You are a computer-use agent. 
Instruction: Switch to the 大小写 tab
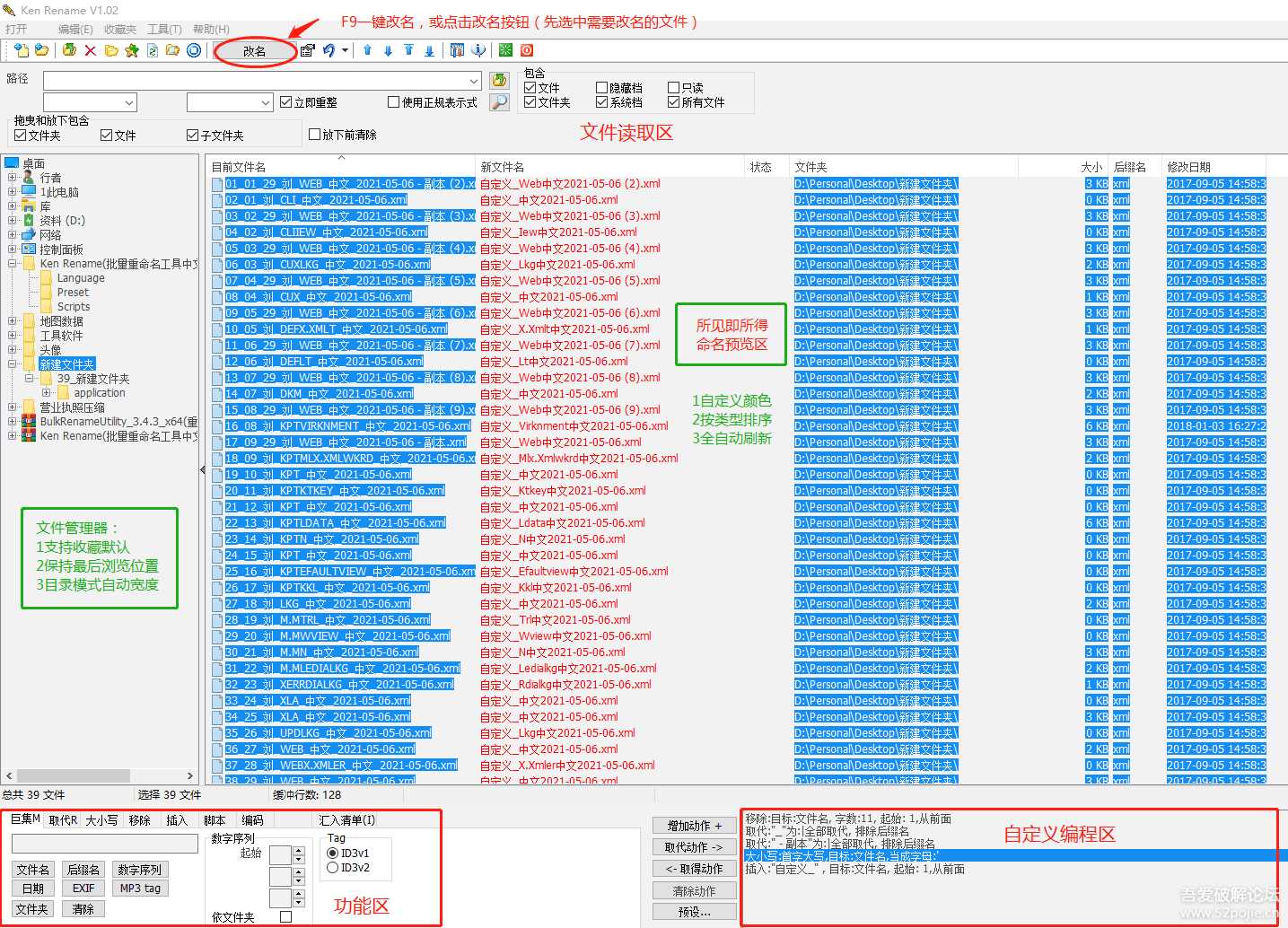coord(101,820)
